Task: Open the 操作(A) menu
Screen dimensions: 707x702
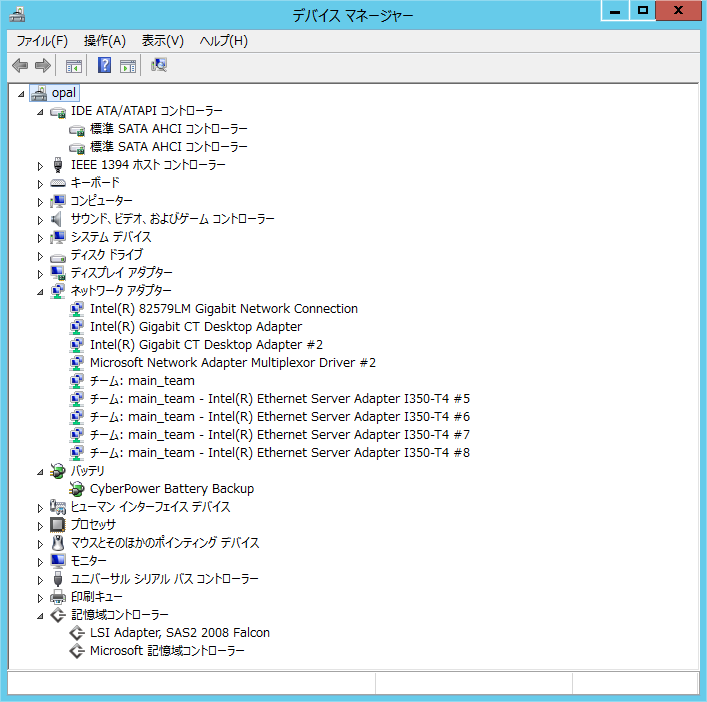Action: click(105, 41)
